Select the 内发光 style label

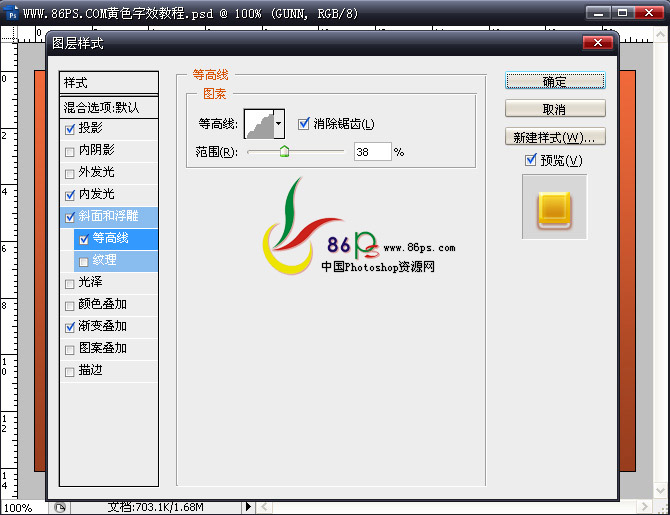(x=97, y=194)
